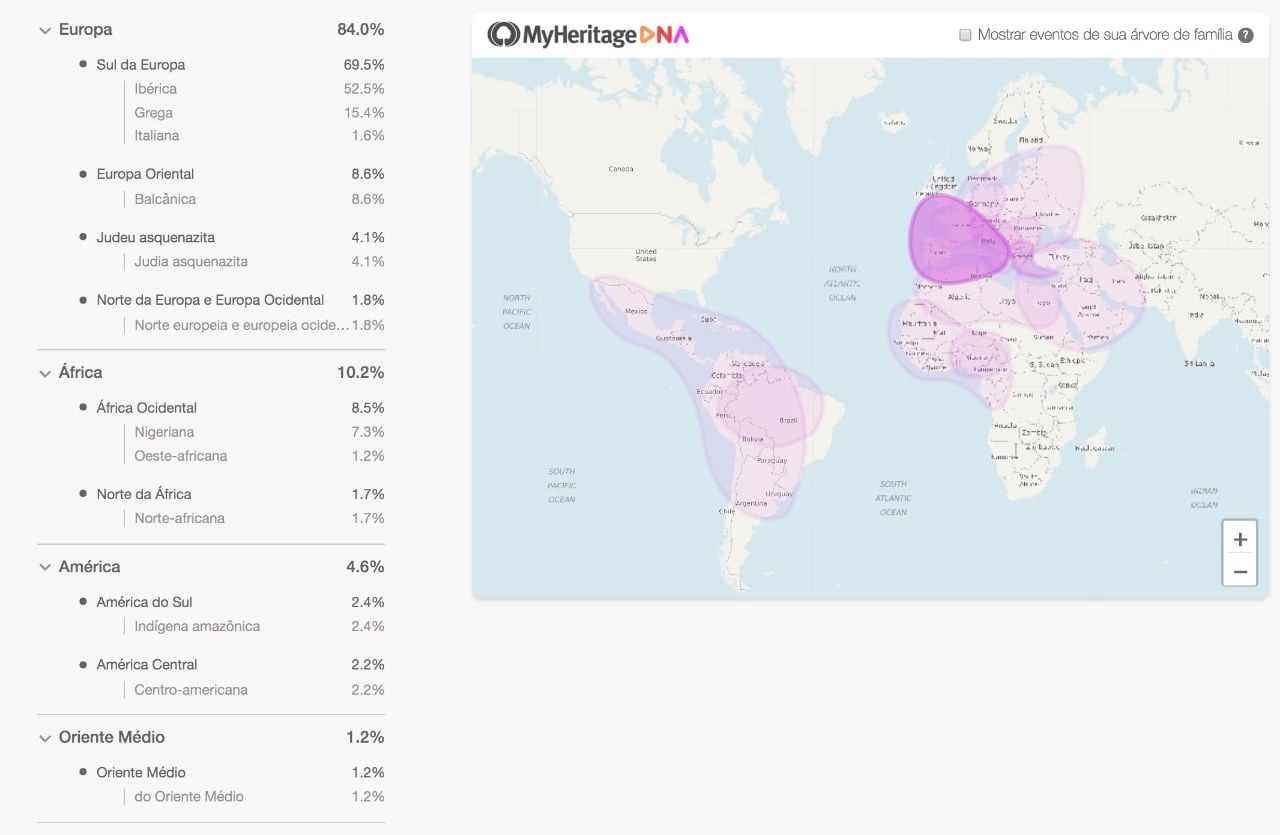Collapse the Oriente Médio section
This screenshot has width=1280, height=835.
tap(45, 738)
